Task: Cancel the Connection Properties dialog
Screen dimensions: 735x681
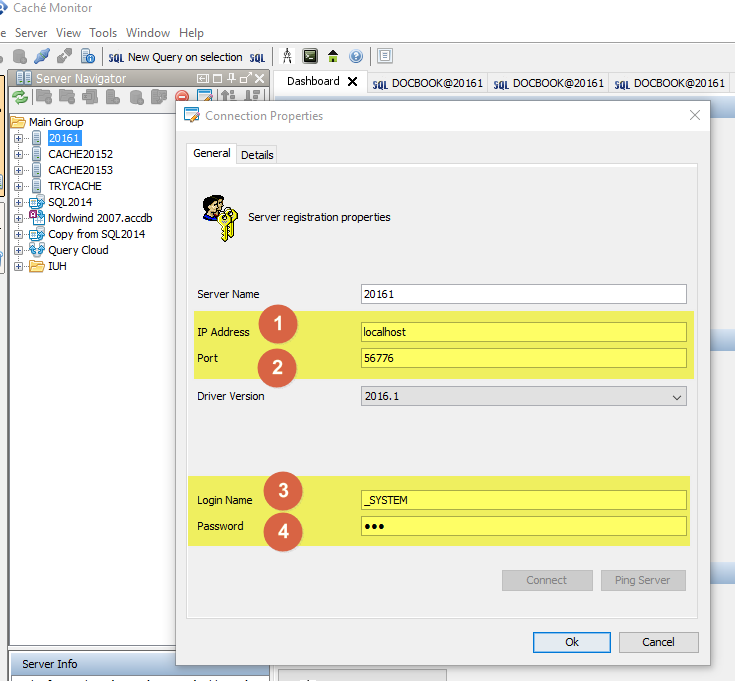Action: pos(658,642)
